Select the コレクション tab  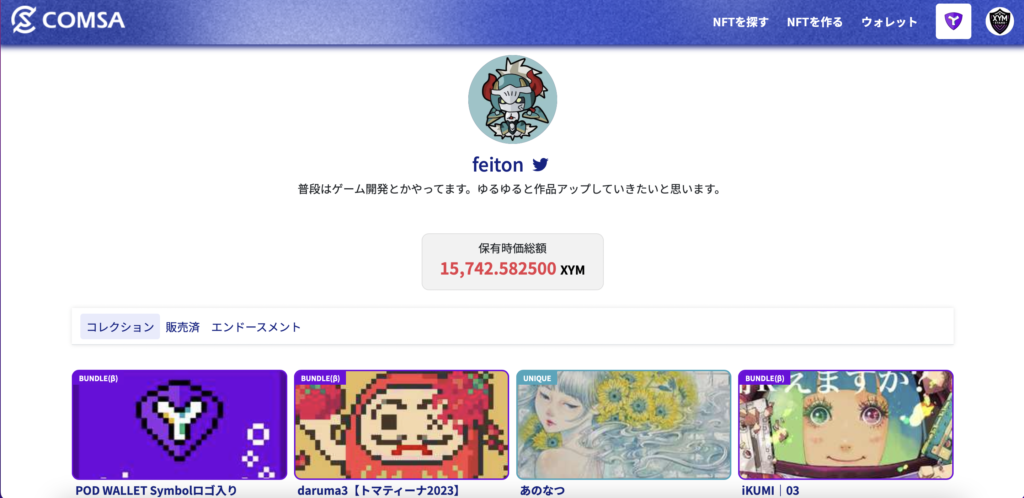coord(120,327)
